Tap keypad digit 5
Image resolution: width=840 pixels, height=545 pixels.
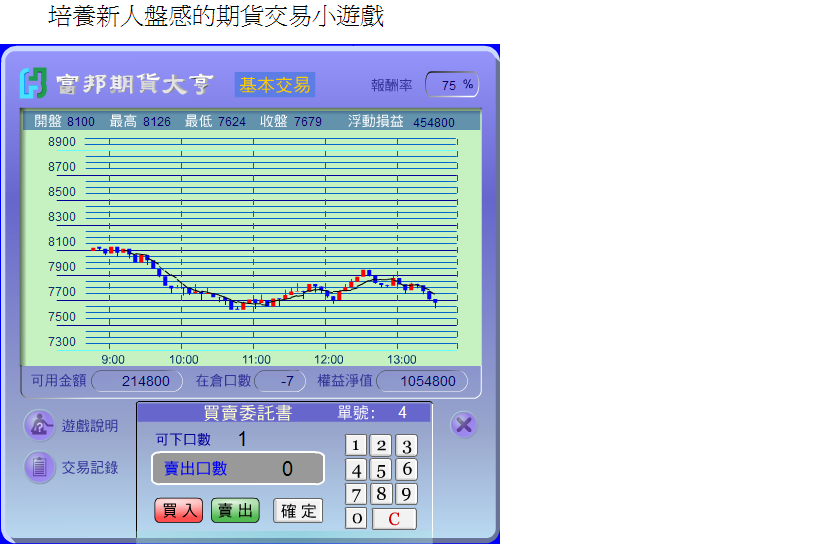click(381, 470)
